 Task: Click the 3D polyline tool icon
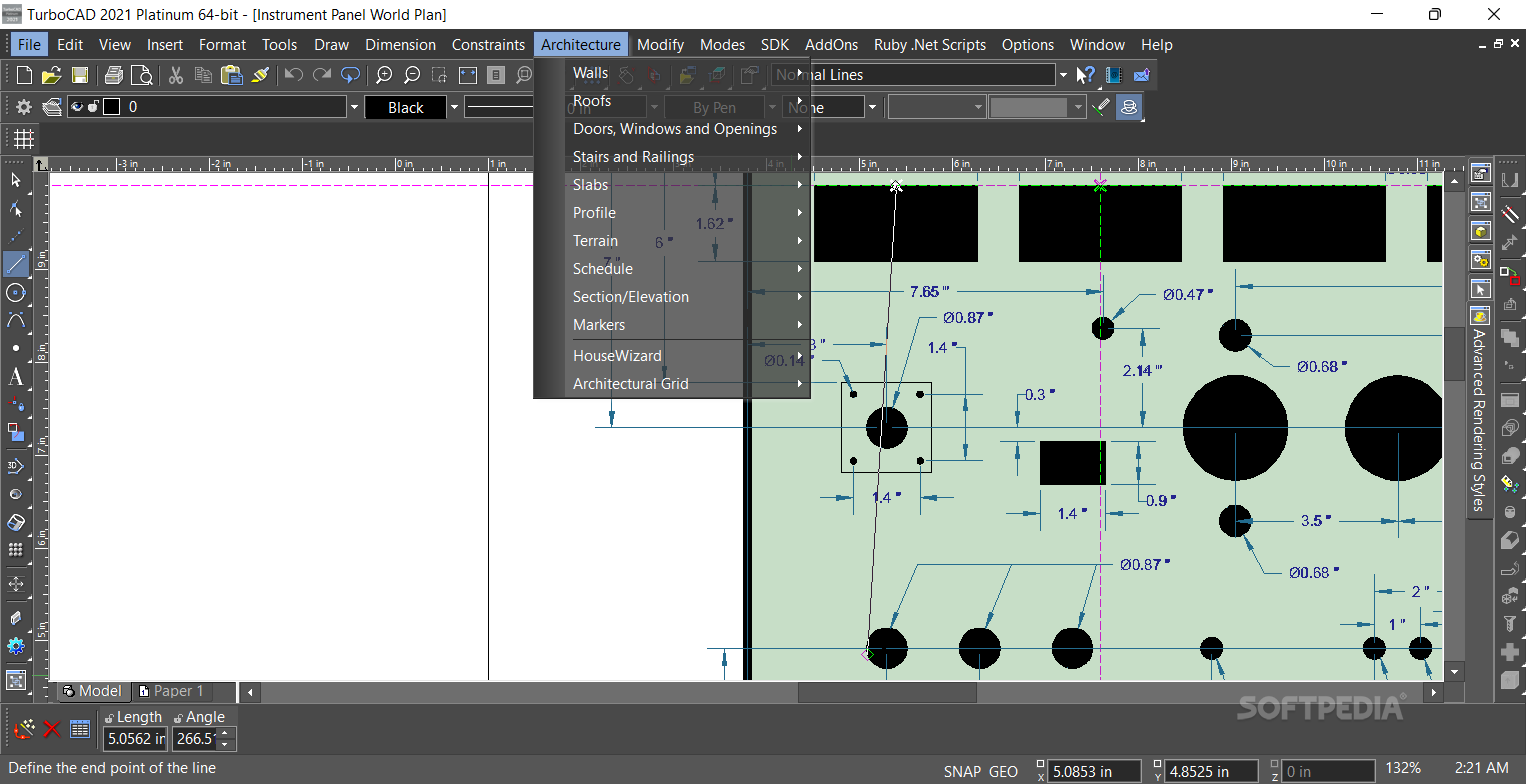pyautogui.click(x=16, y=466)
